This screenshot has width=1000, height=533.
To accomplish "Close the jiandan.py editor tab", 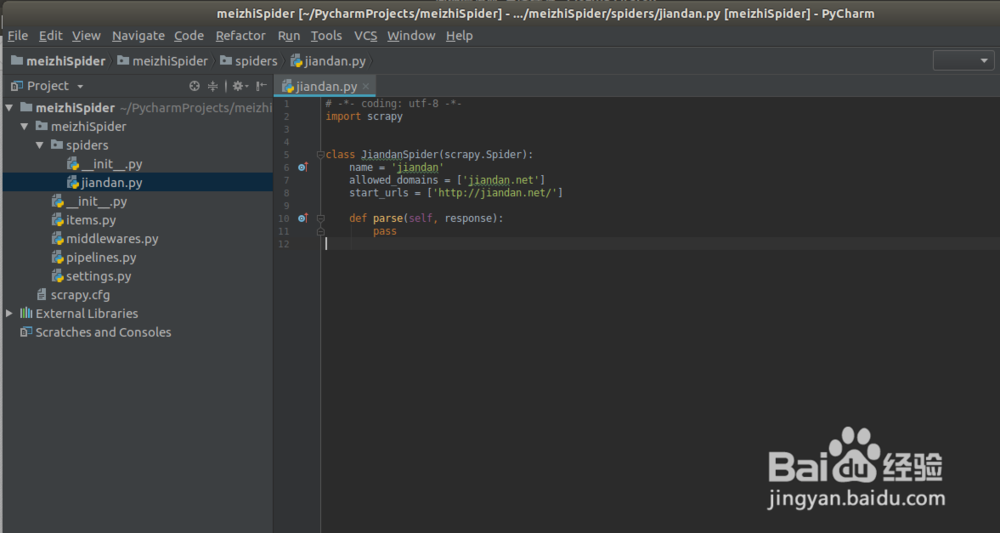I will (365, 86).
